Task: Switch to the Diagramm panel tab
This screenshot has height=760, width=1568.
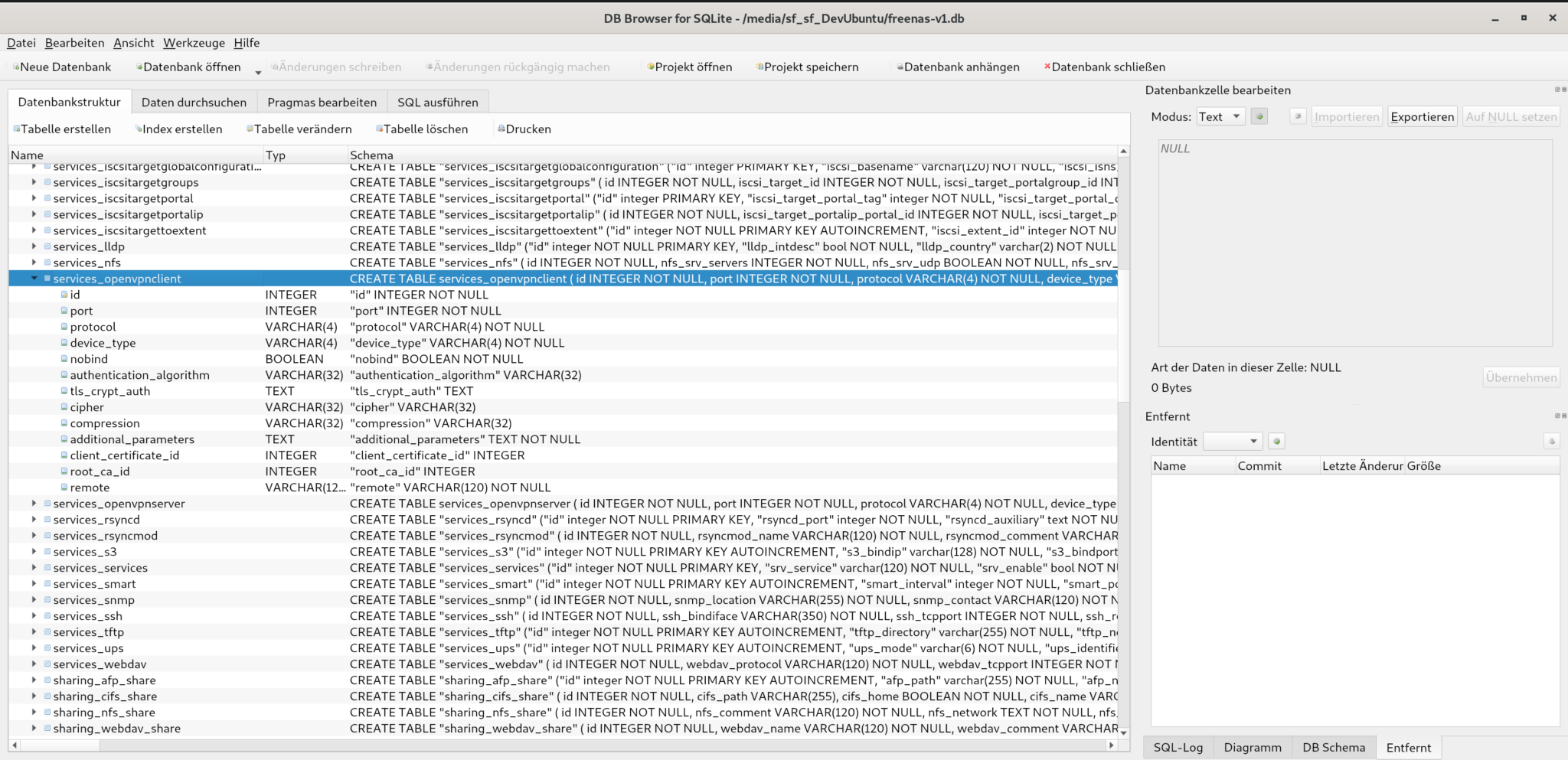Action: click(1253, 747)
